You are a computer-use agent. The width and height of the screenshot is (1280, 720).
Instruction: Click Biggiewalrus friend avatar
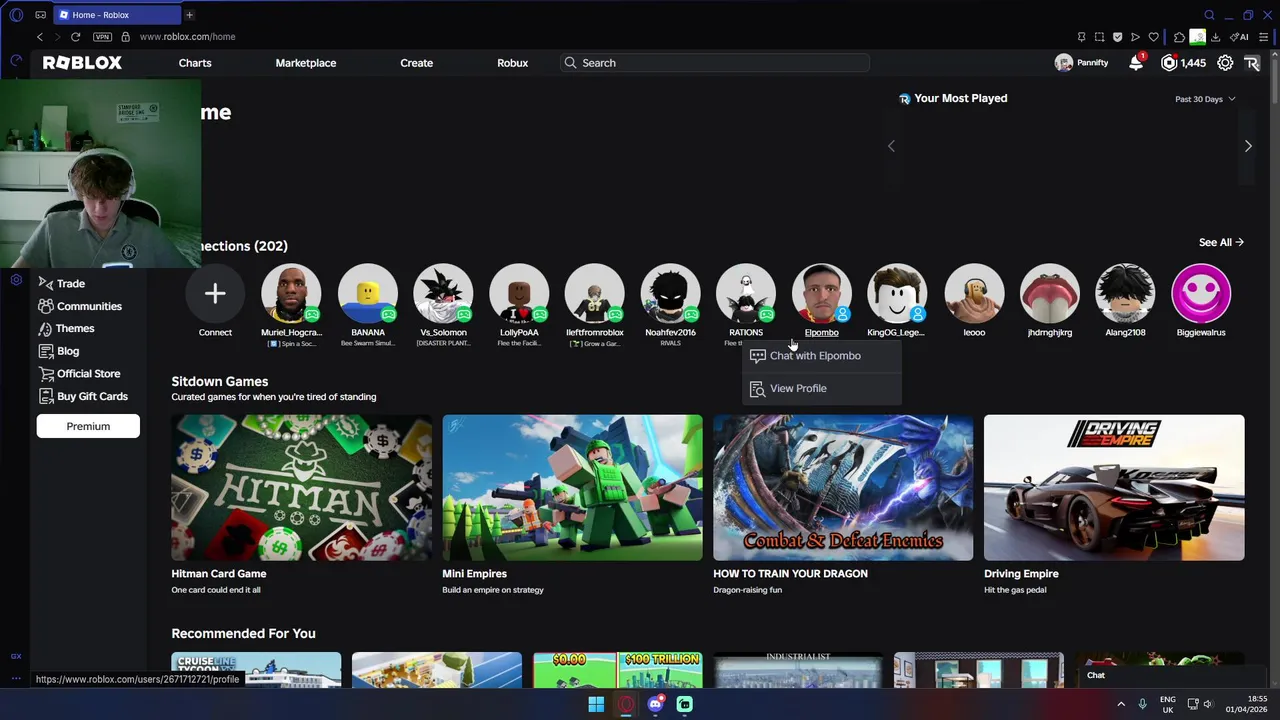pyautogui.click(x=1201, y=294)
